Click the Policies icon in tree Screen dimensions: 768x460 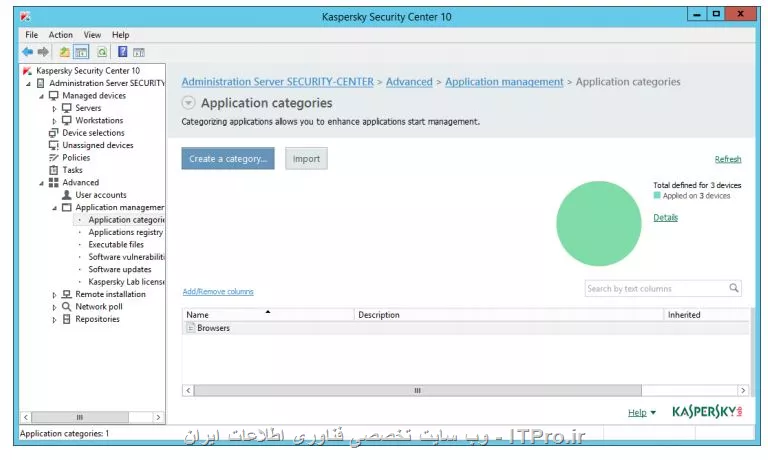[x=53, y=157]
